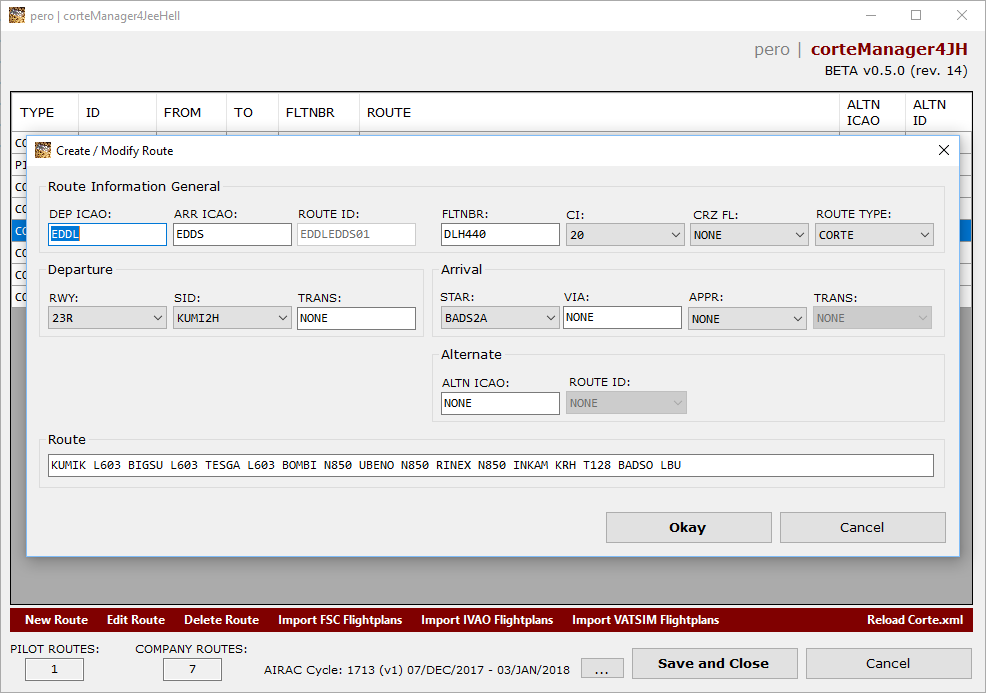Image resolution: width=986 pixels, height=693 pixels.
Task: Click the ALTN ICAO input field
Action: click(x=500, y=404)
